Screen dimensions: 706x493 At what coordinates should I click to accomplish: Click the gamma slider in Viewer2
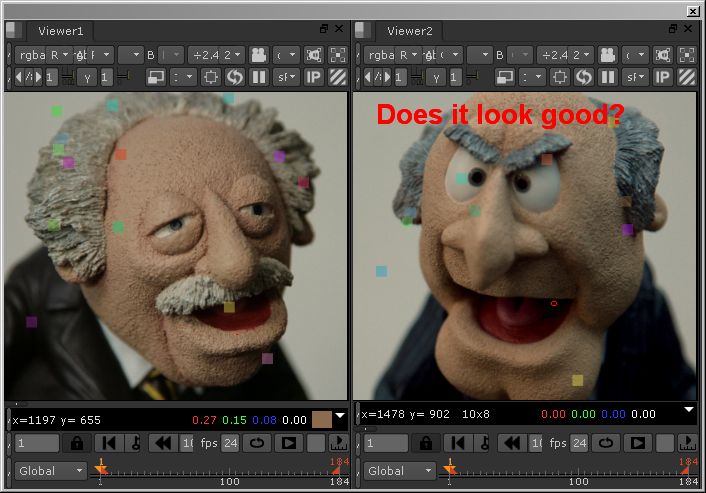pyautogui.click(x=472, y=77)
